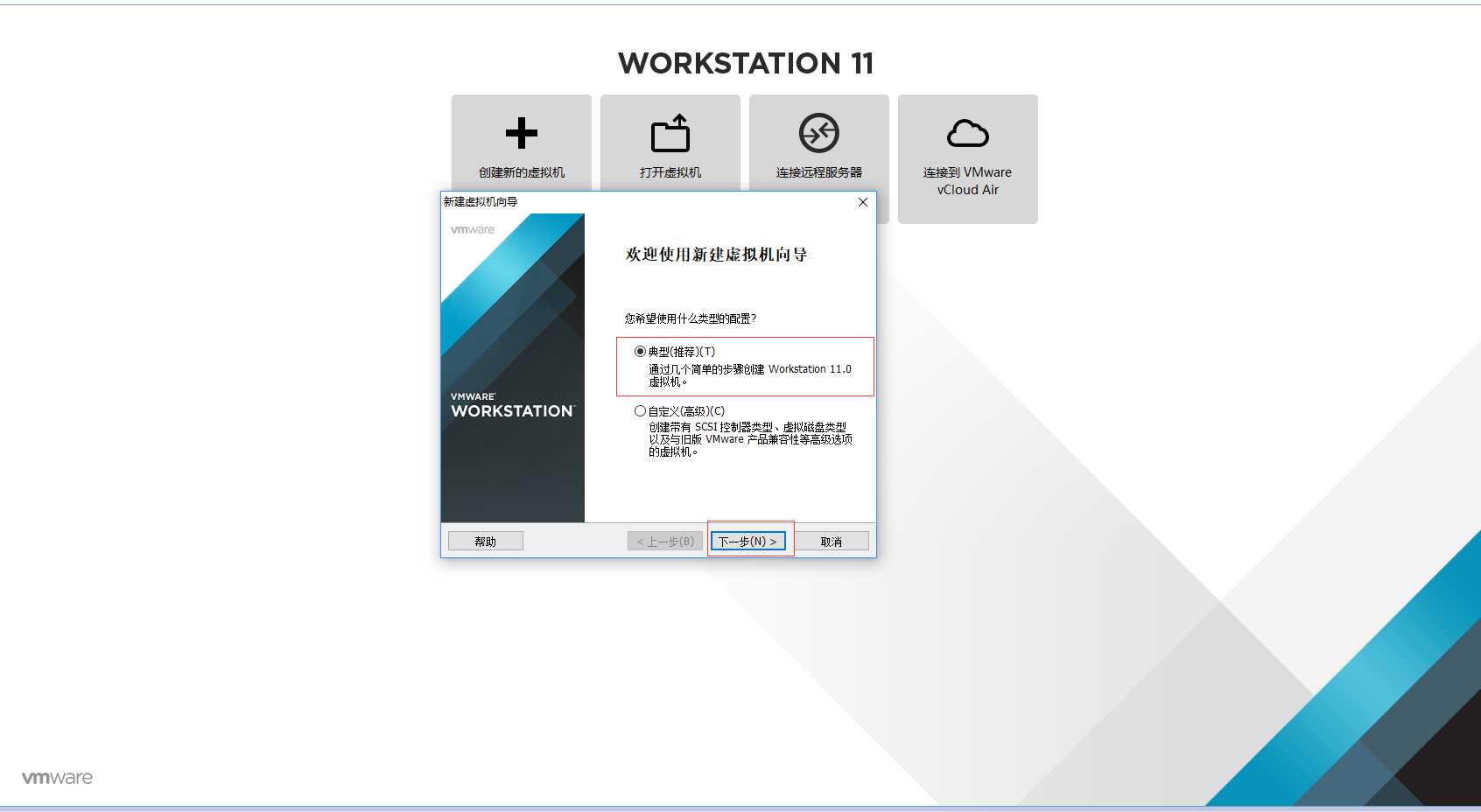Image resolution: width=1481 pixels, height=812 pixels.
Task: Click 您希望使用什么类型的配置? text
Action: (691, 318)
